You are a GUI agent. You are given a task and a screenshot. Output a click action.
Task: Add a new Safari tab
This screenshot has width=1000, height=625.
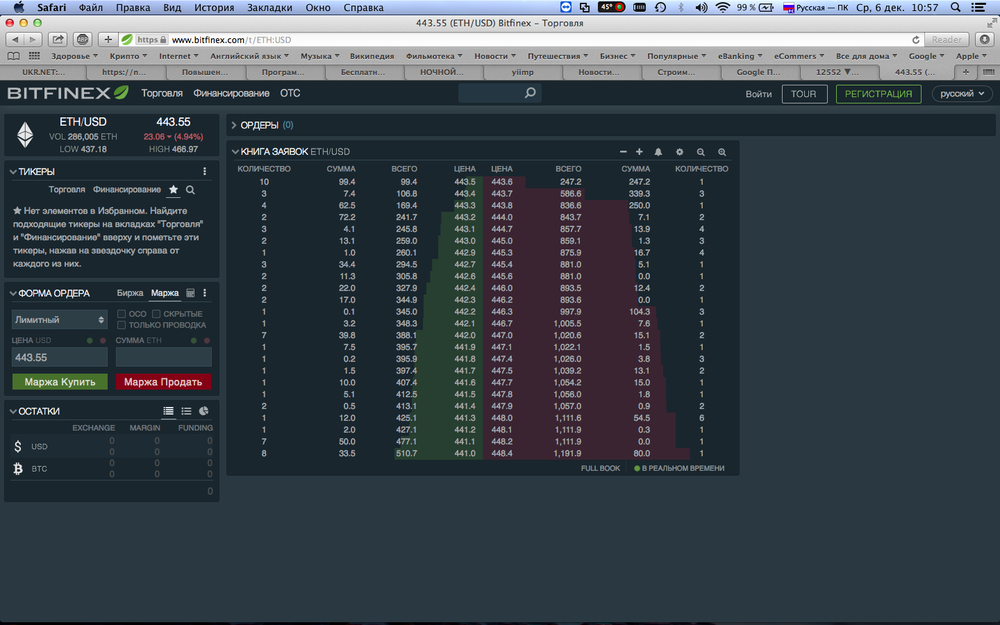click(x=966, y=72)
